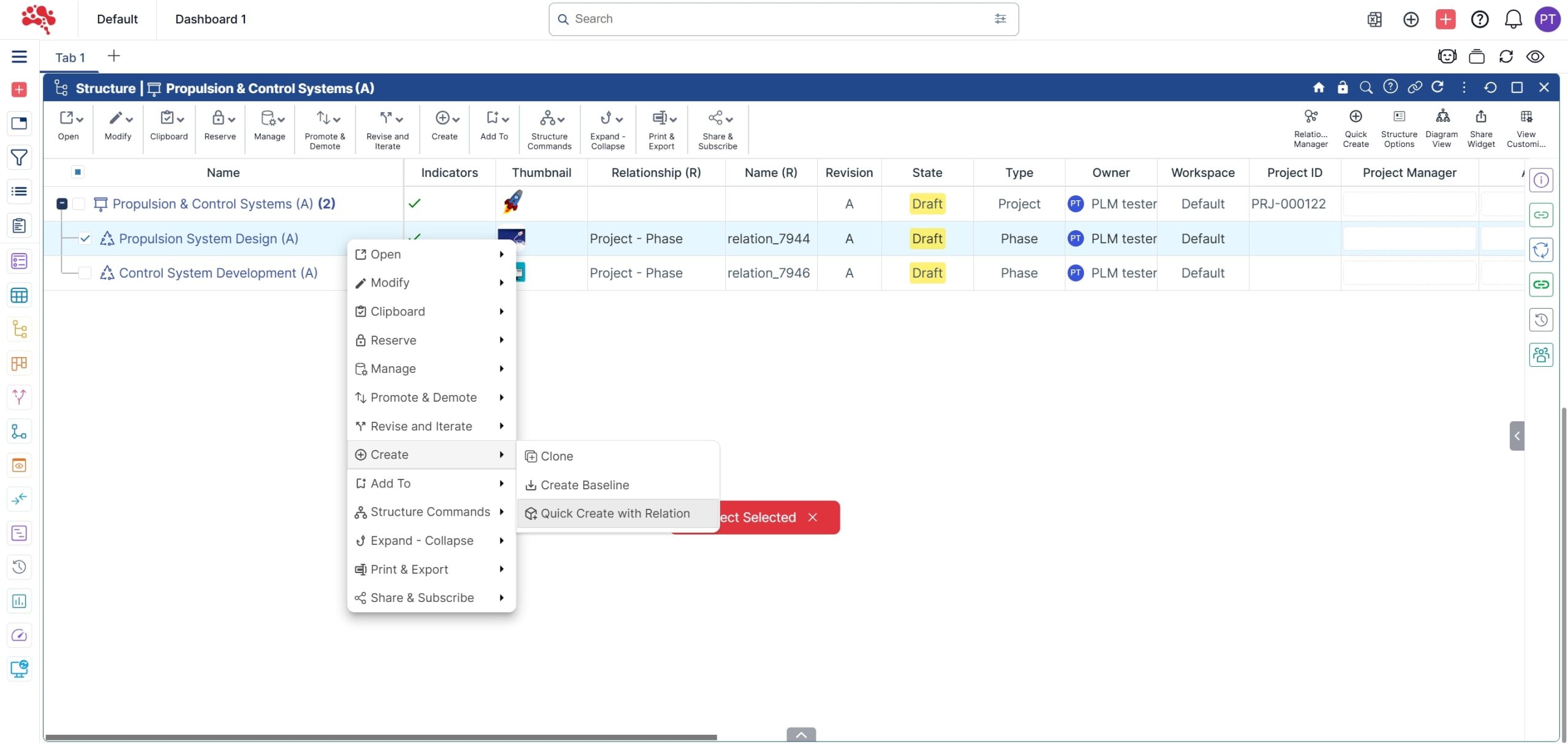Dismiss the red Selected notification banner
The width and height of the screenshot is (1568, 744).
tap(812, 517)
